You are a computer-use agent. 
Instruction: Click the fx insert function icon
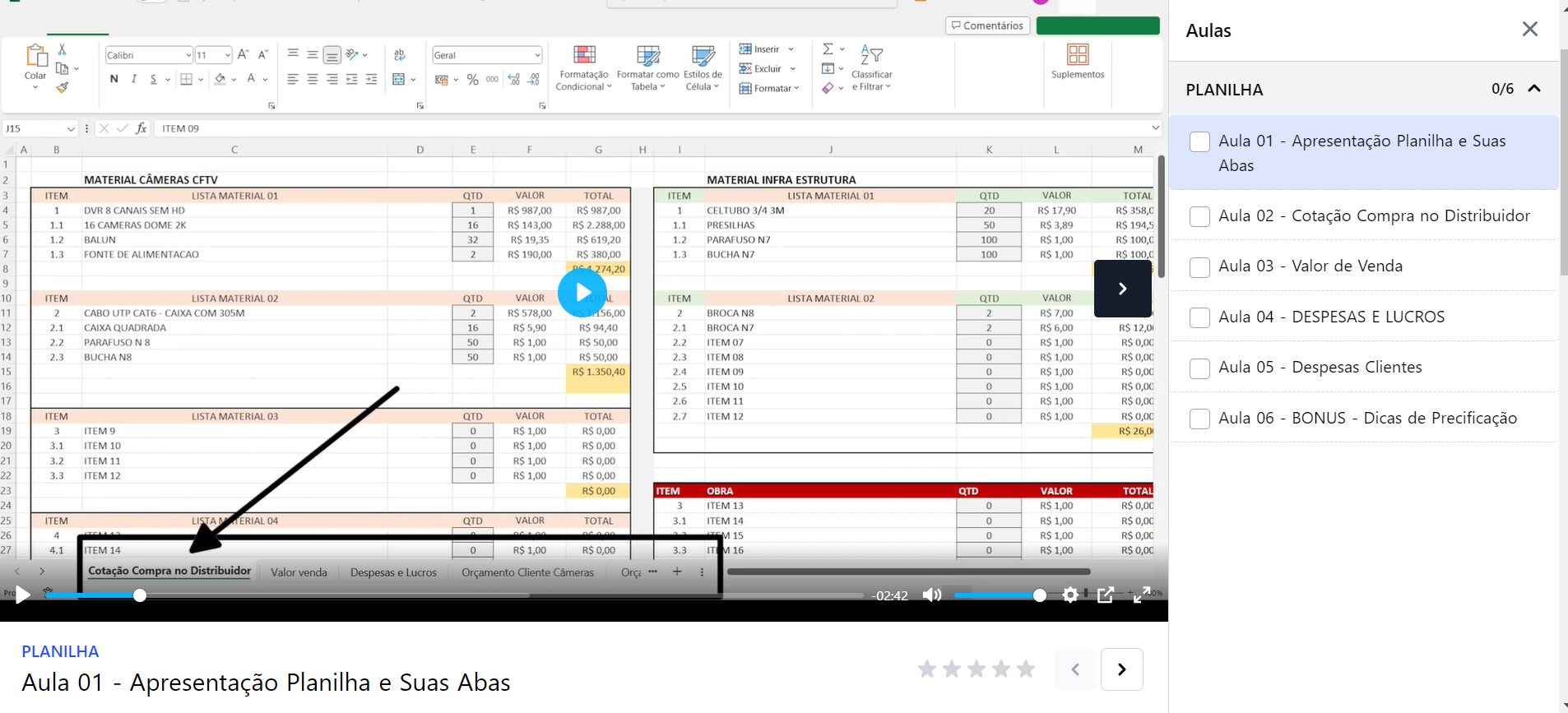[x=141, y=128]
